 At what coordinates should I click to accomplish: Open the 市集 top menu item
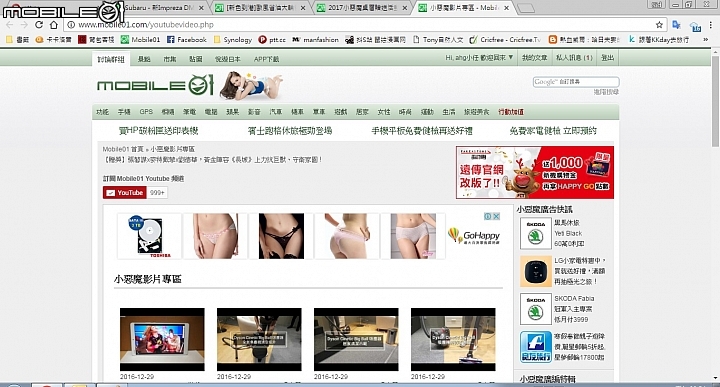coord(170,59)
